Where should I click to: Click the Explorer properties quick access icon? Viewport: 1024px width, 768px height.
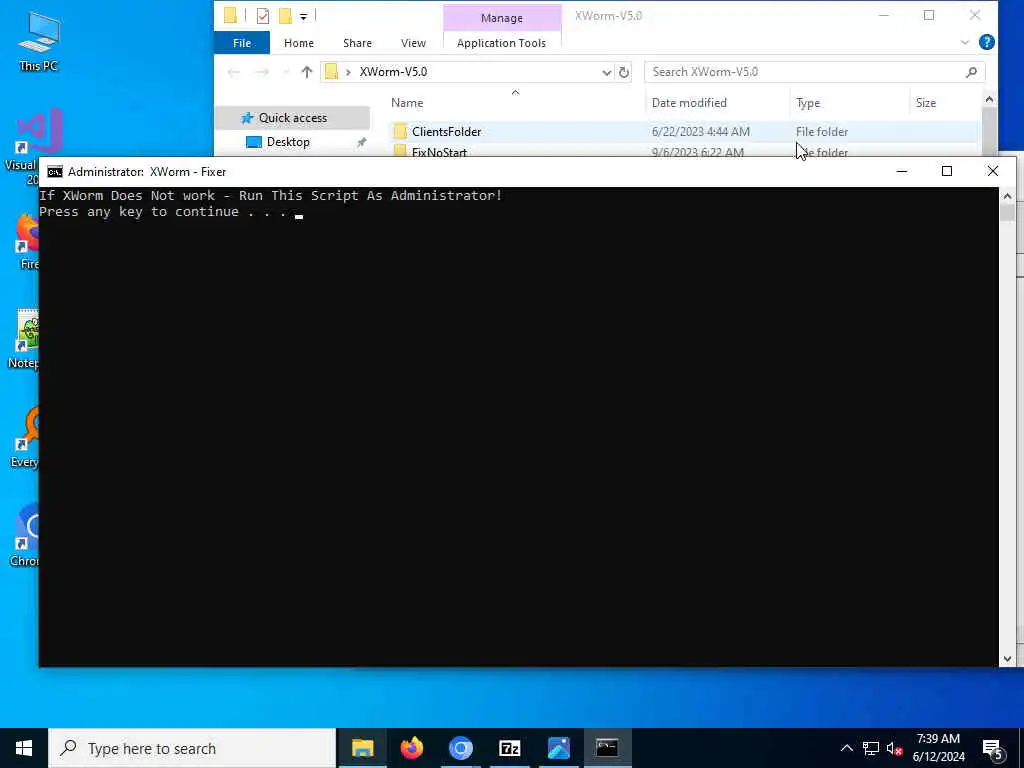click(x=263, y=16)
